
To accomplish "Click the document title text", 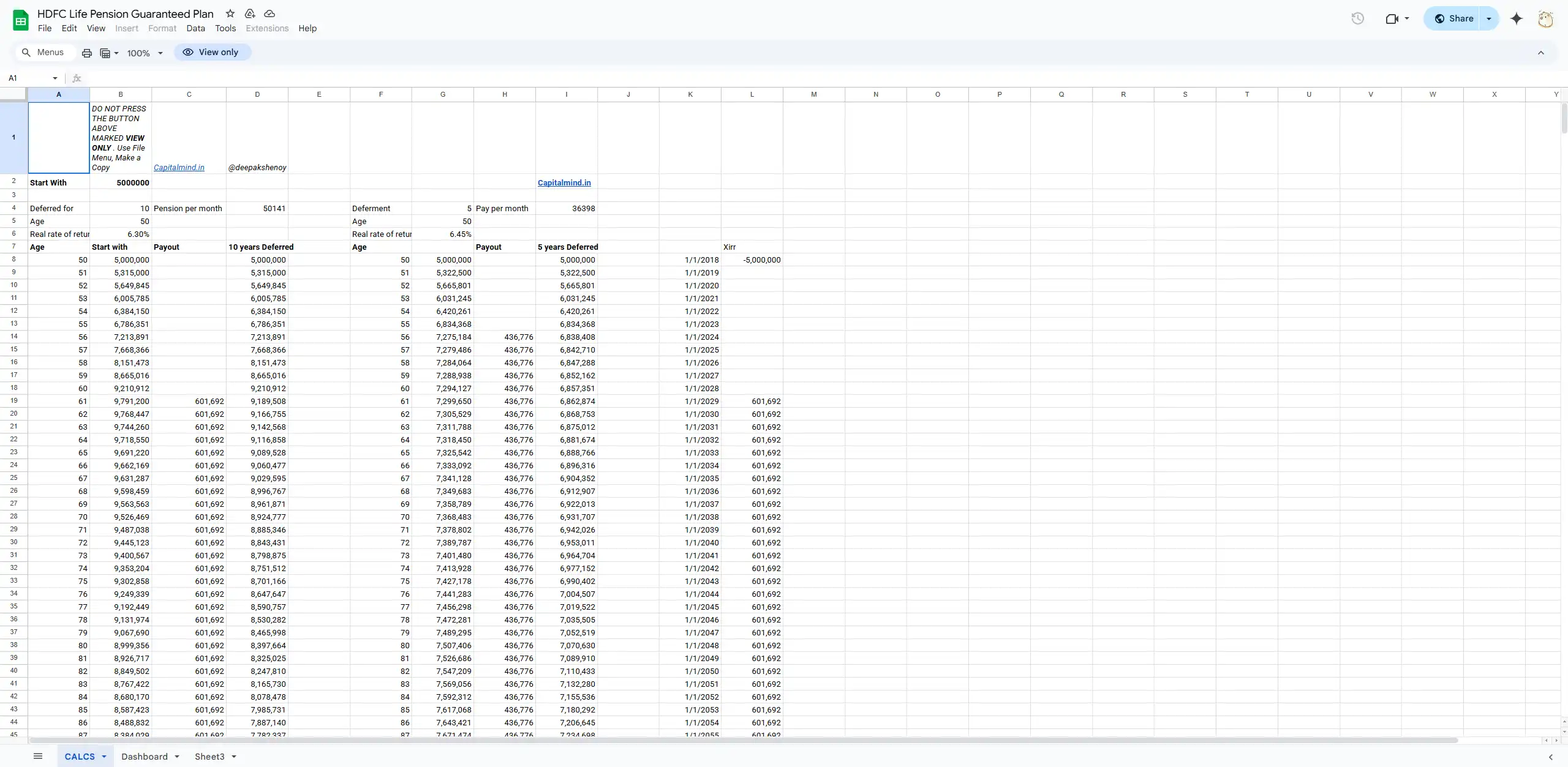I will (126, 13).
